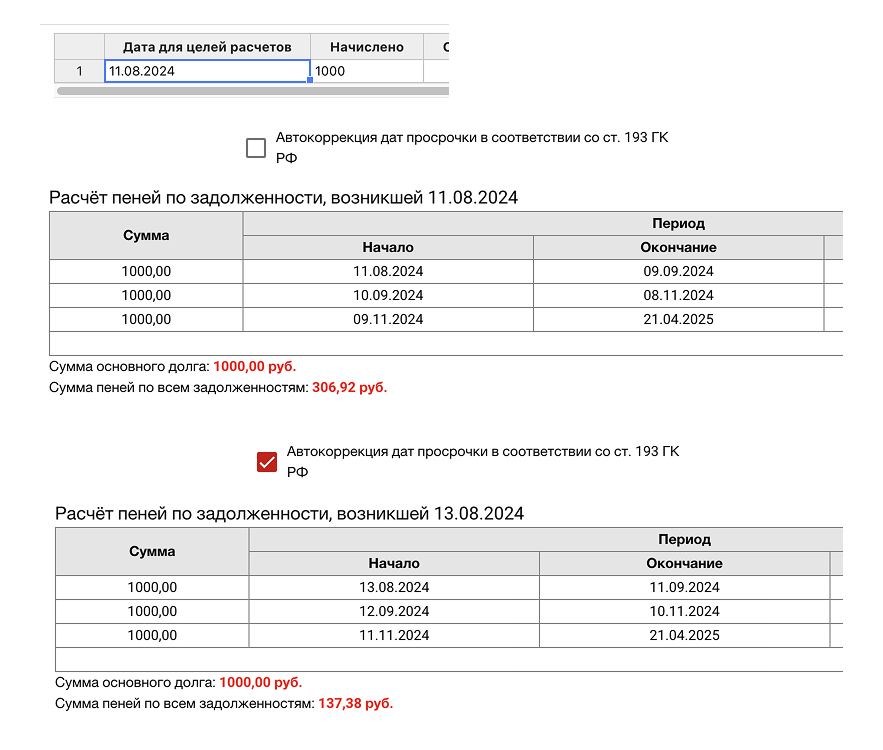Click 21.04.2025 in the 09.11.2024 row
883x750 pixels.
(679, 319)
